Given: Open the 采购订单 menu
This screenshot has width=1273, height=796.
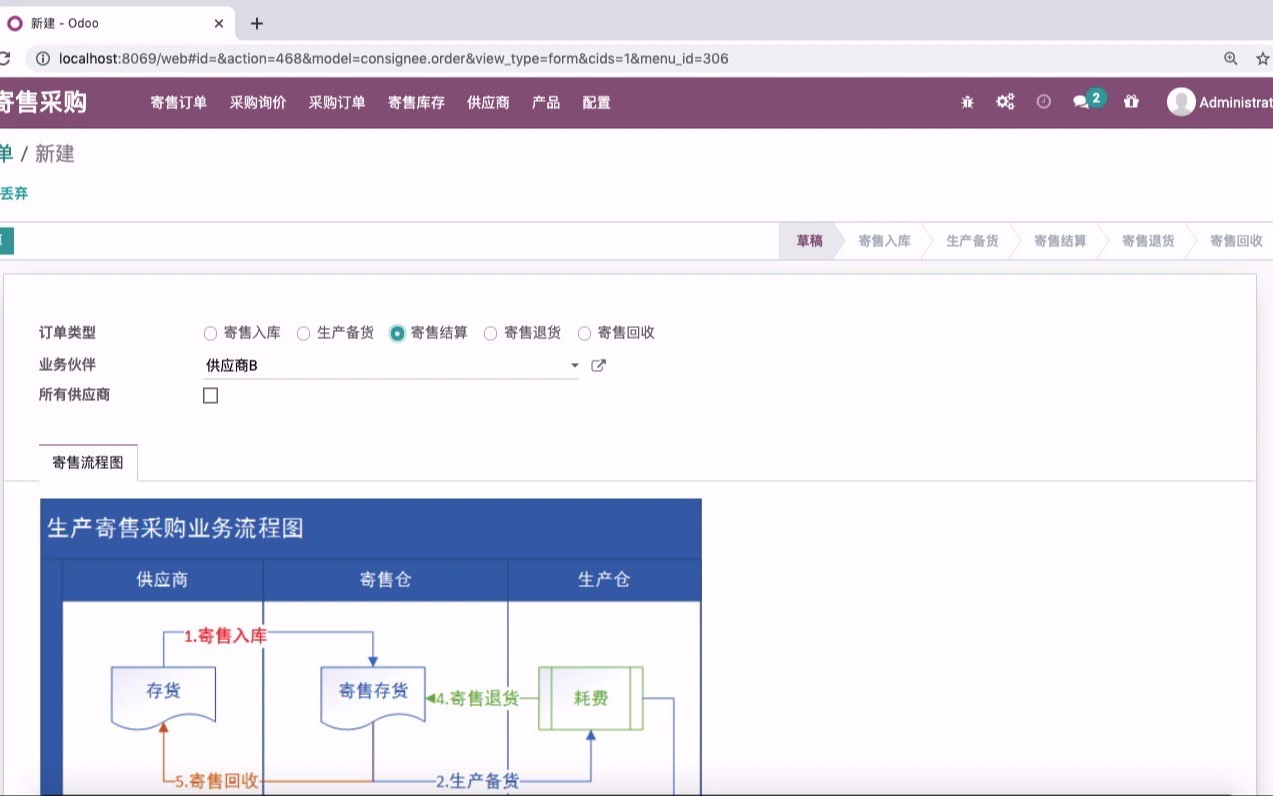Looking at the screenshot, I should pyautogui.click(x=337, y=101).
